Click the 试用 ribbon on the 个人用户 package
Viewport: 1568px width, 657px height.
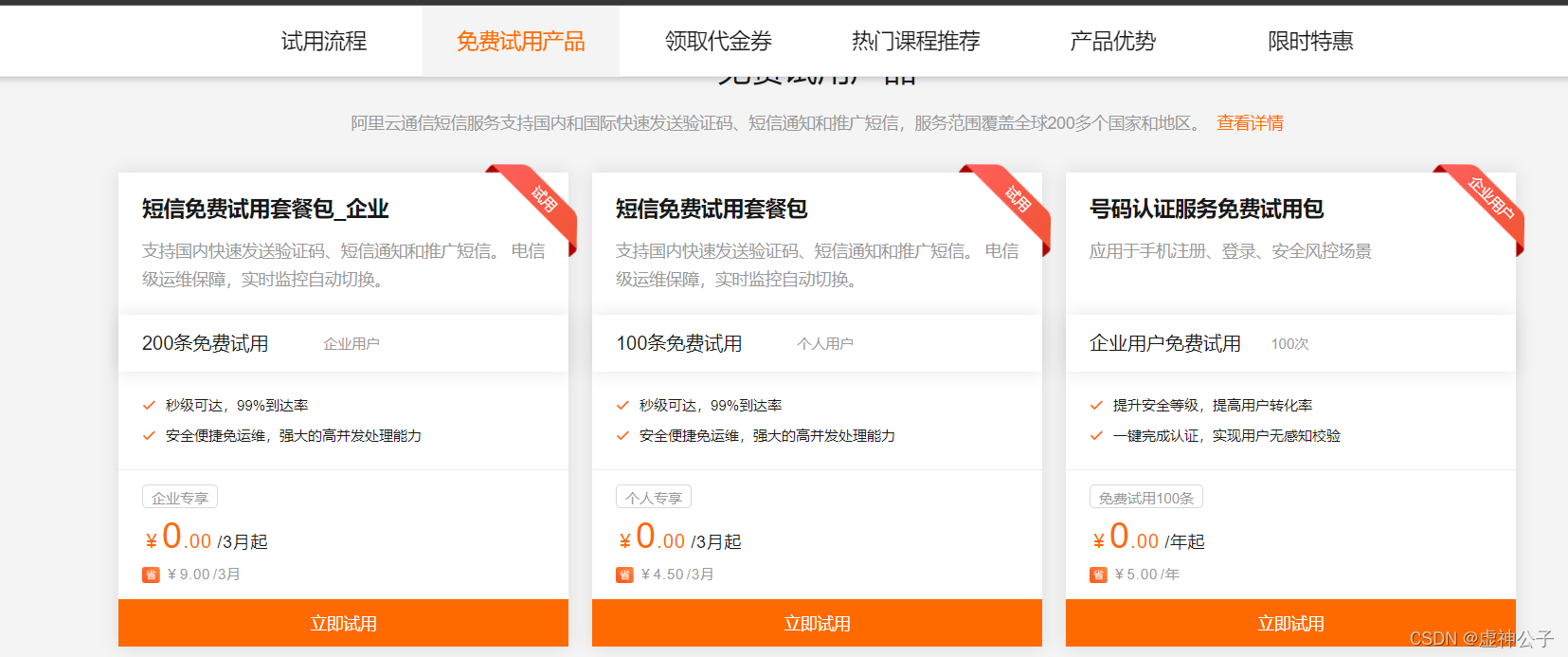pyautogui.click(x=1017, y=199)
